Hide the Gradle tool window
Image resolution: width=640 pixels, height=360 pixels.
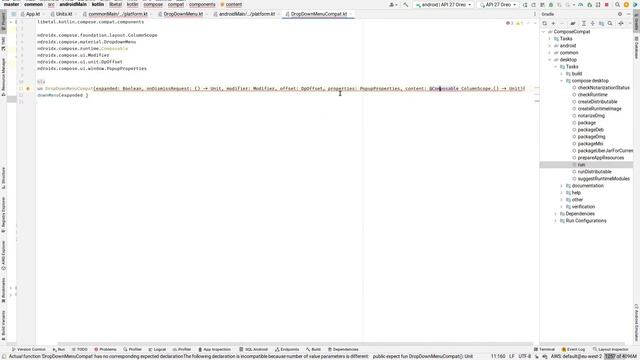pos(629,14)
